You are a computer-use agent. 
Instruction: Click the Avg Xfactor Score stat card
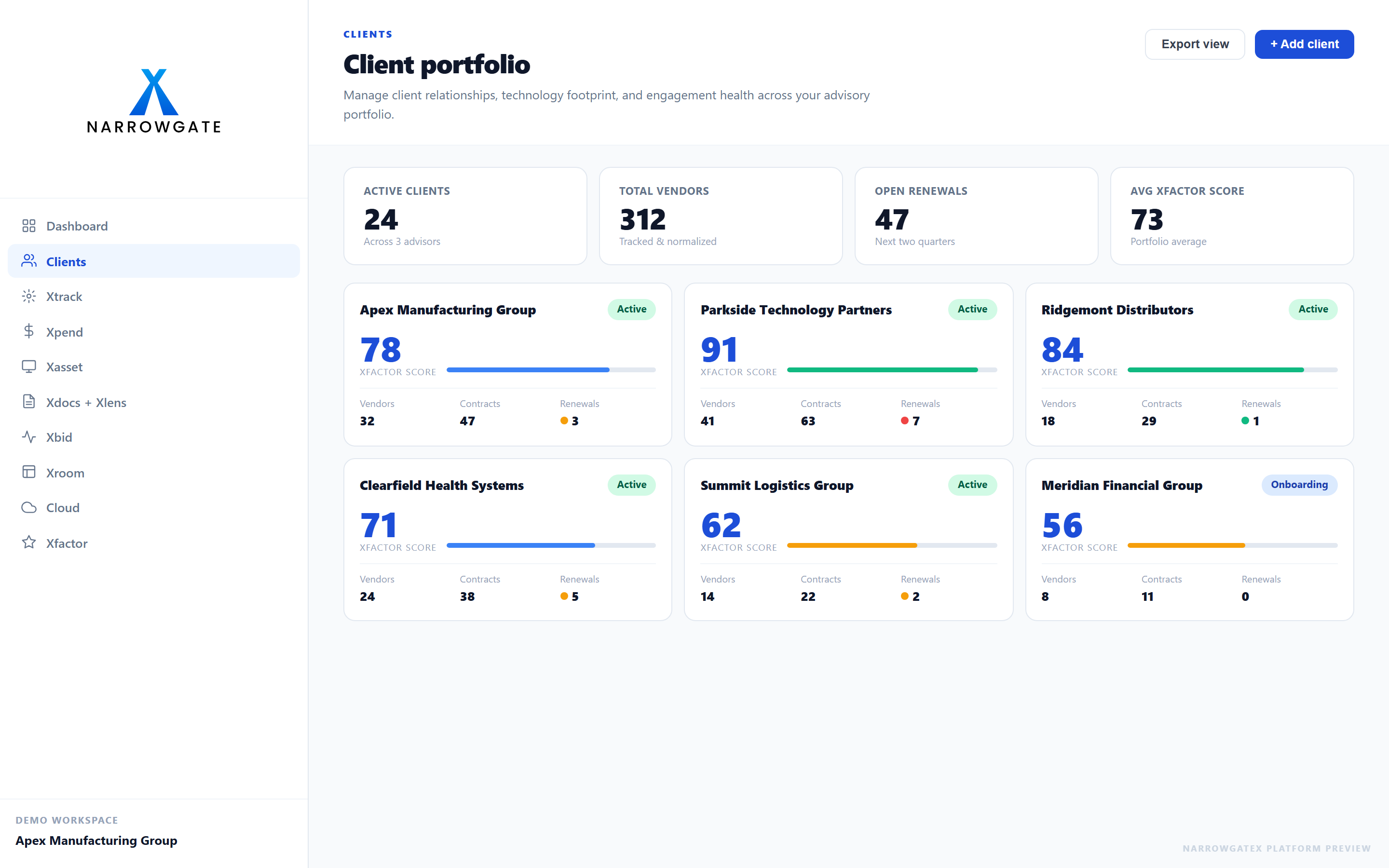(x=1232, y=216)
